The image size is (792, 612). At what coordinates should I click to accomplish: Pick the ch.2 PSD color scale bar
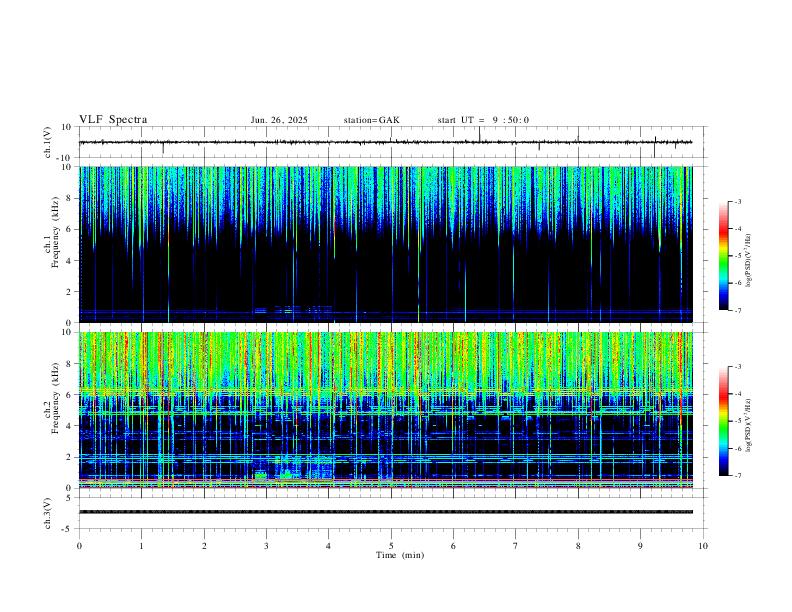724,421
